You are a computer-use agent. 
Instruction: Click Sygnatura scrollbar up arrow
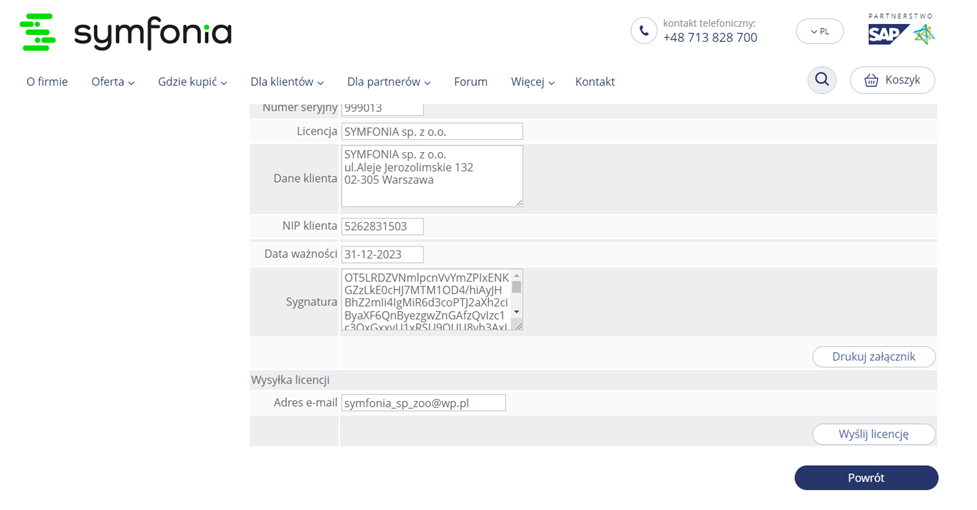pyautogui.click(x=517, y=275)
